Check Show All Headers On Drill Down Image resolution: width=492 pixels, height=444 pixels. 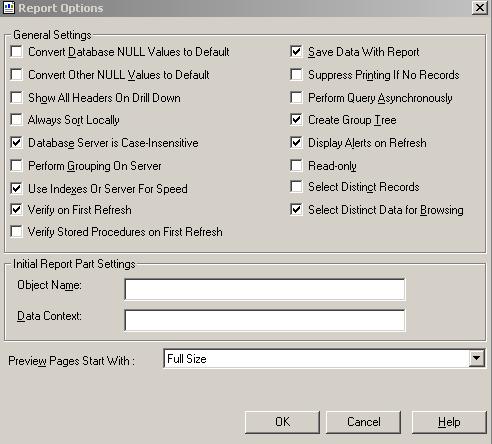click(16, 98)
